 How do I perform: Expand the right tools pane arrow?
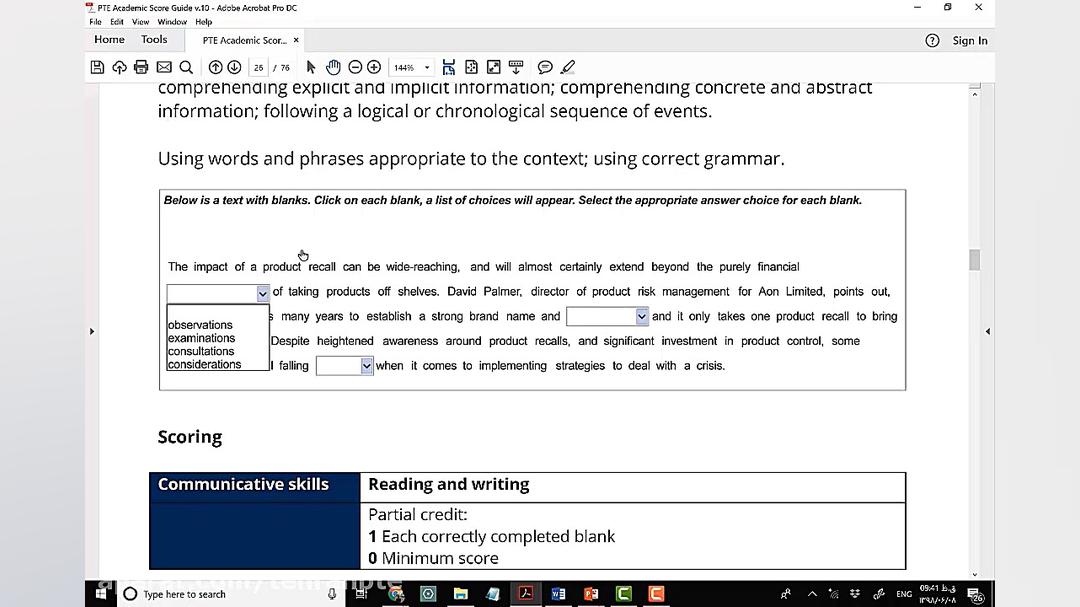[x=988, y=331]
